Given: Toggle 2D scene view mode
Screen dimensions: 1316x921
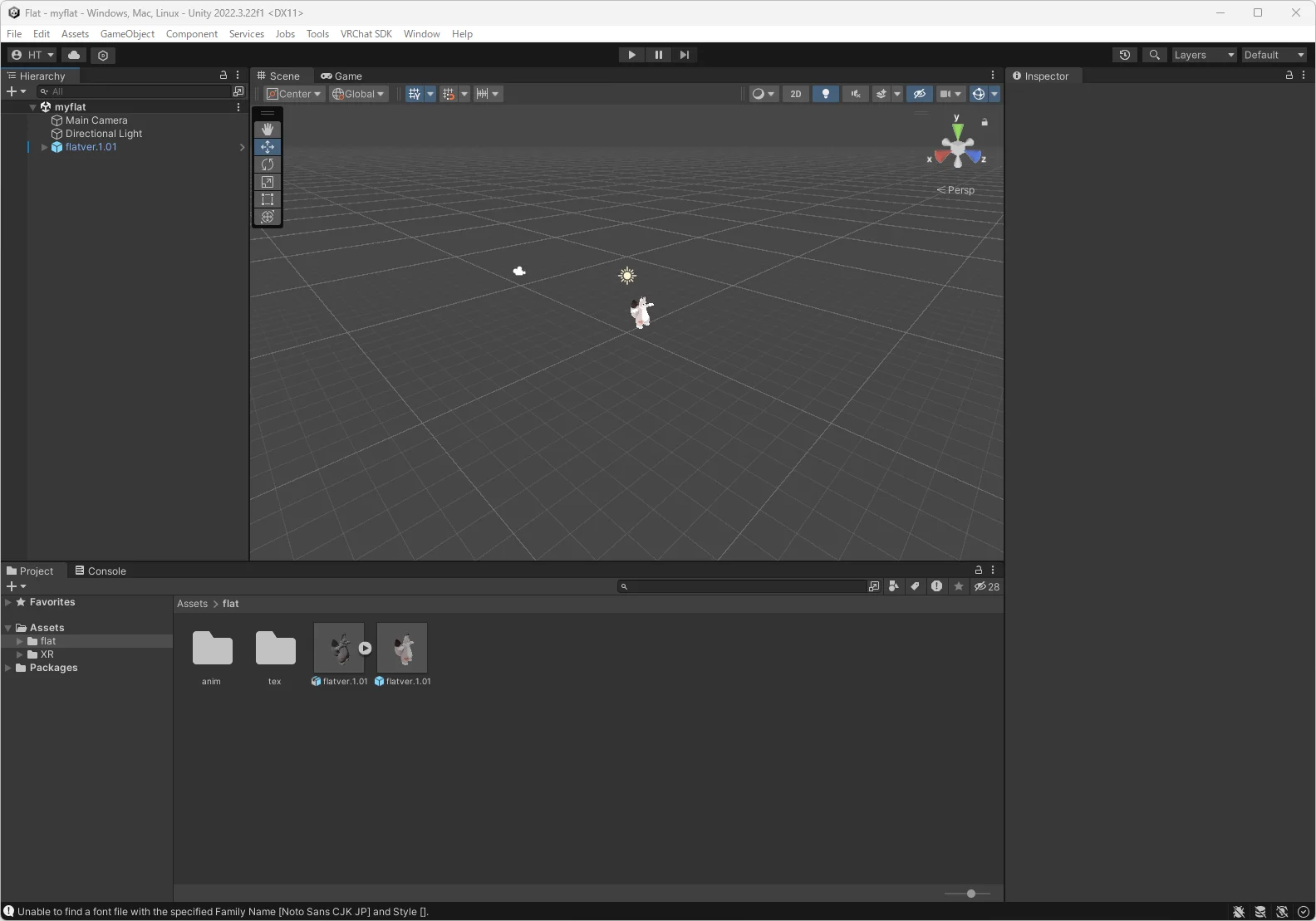Looking at the screenshot, I should (x=795, y=94).
